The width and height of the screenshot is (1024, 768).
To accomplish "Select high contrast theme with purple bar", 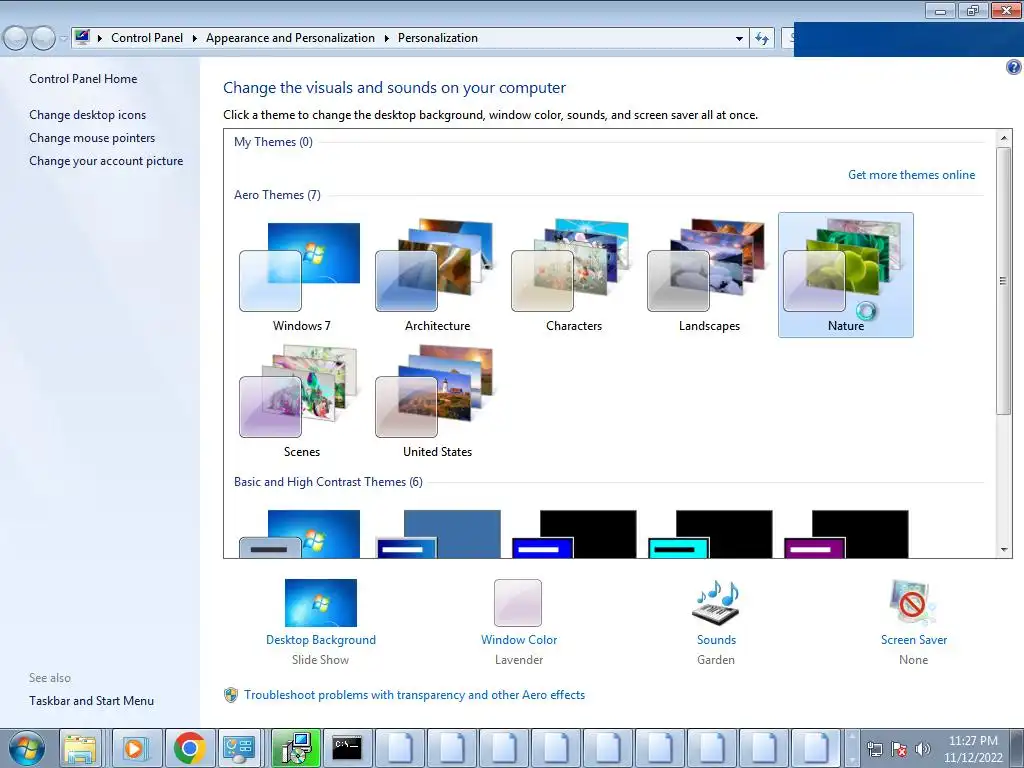I will tap(846, 534).
